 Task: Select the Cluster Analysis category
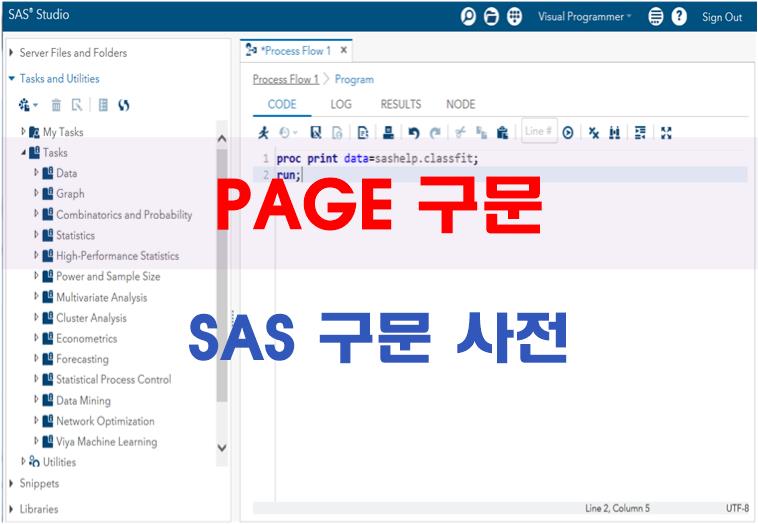[x=91, y=318]
